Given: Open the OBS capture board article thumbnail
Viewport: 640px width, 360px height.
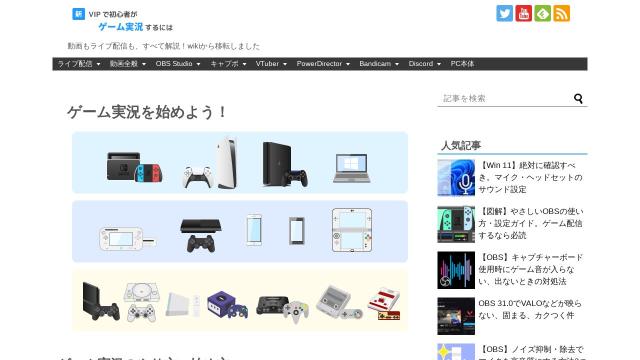Looking at the screenshot, I should 456,270.
